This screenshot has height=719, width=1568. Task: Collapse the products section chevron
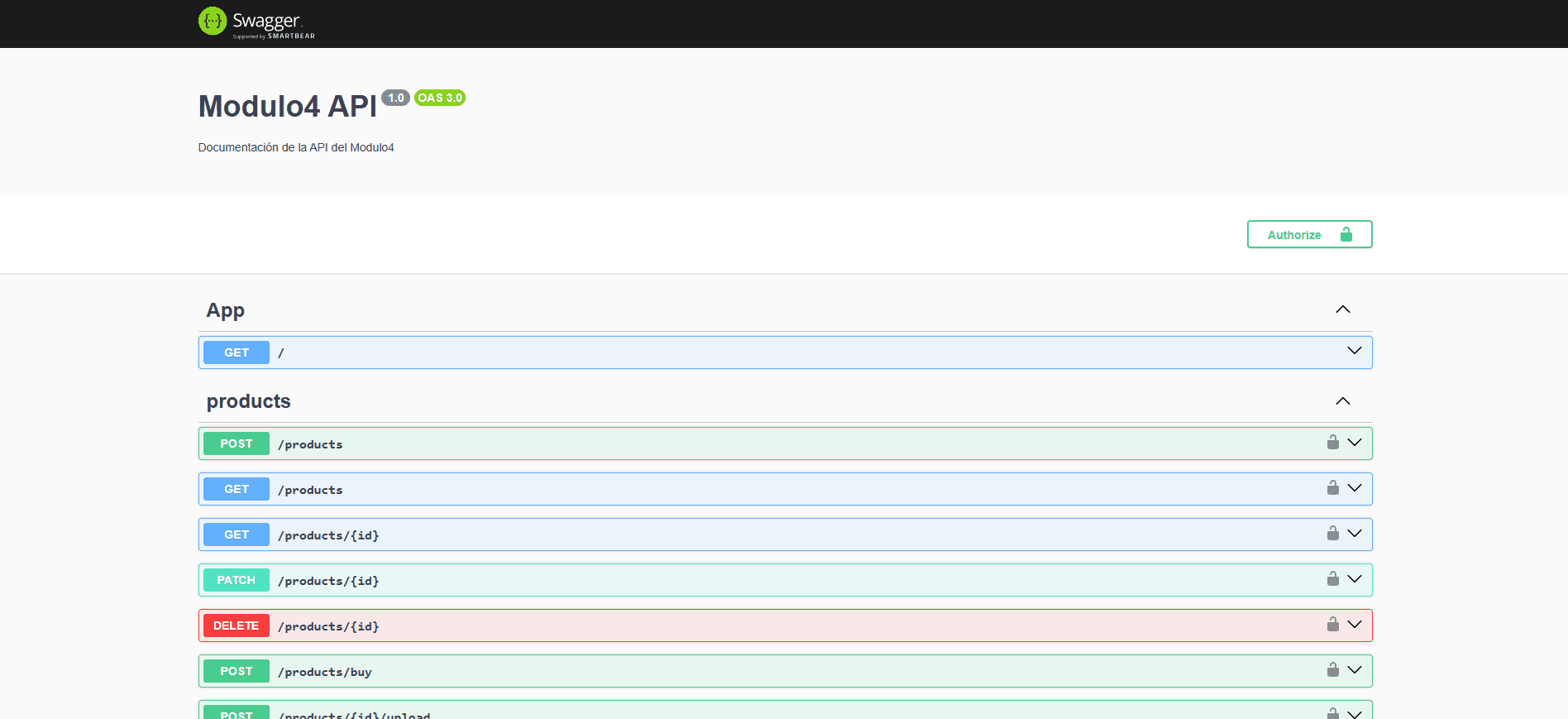(x=1342, y=401)
